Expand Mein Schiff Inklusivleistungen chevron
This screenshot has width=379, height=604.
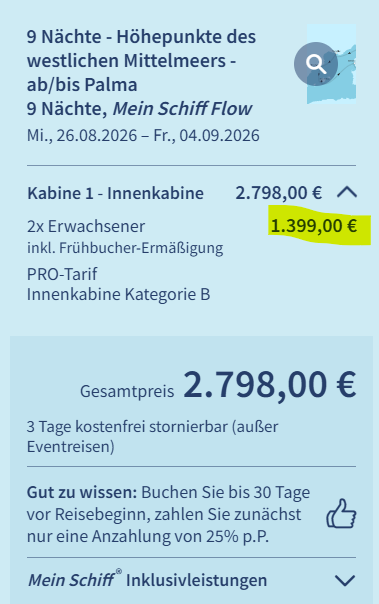(345, 580)
